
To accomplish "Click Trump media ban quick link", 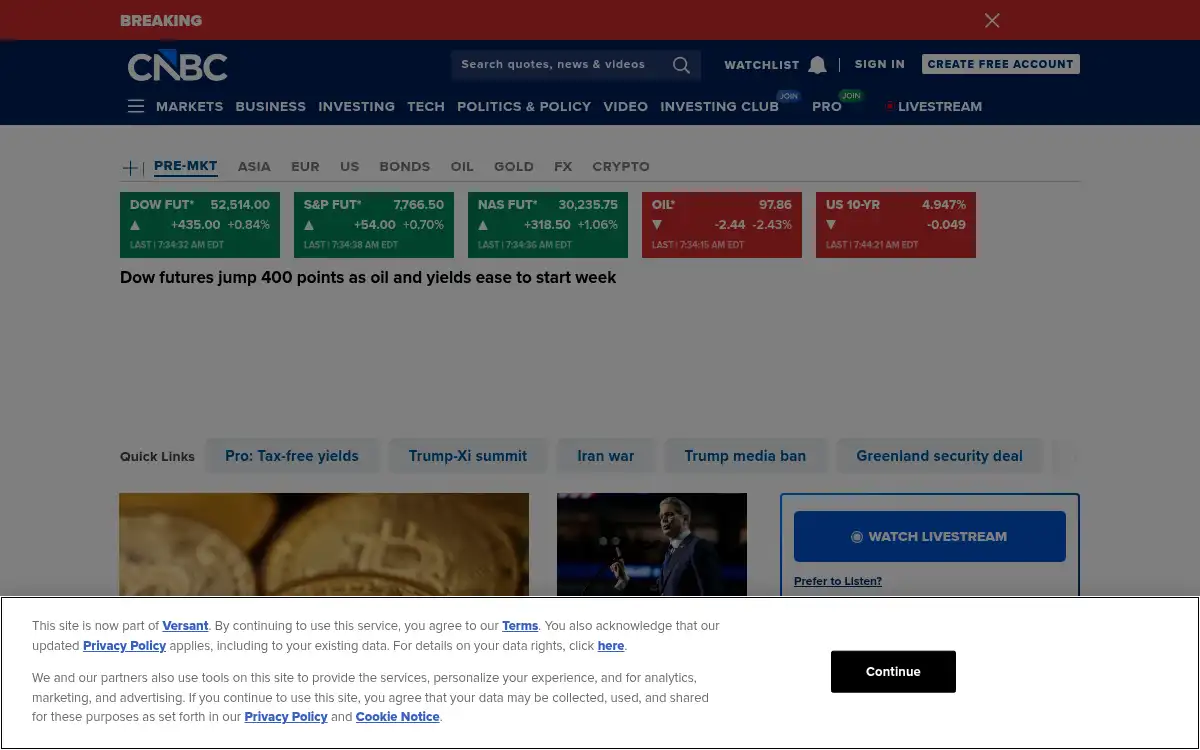I will point(745,456).
